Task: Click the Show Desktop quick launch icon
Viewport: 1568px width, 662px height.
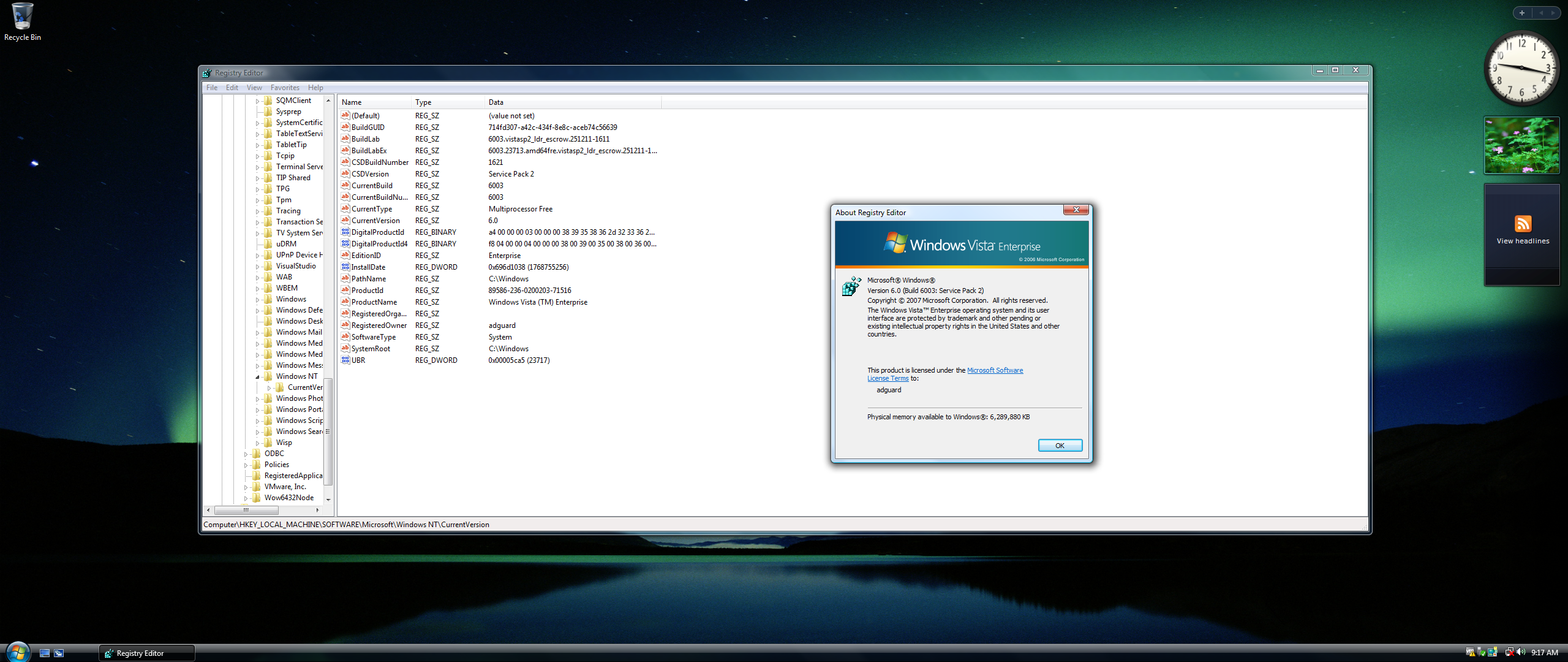Action: (x=45, y=653)
